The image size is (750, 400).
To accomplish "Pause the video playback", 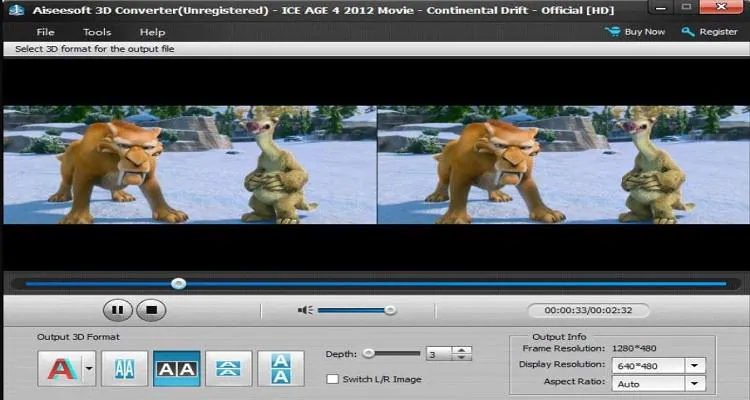I will point(118,310).
